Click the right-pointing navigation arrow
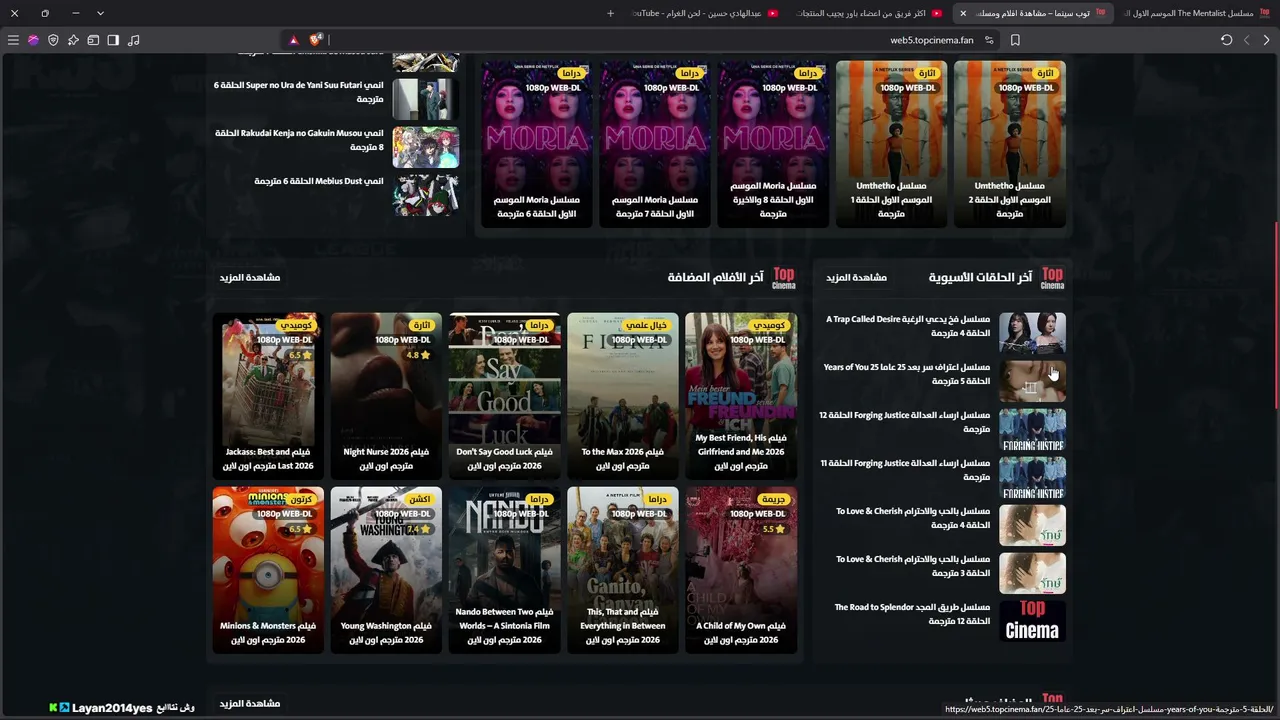This screenshot has width=1280, height=720. point(1267,40)
